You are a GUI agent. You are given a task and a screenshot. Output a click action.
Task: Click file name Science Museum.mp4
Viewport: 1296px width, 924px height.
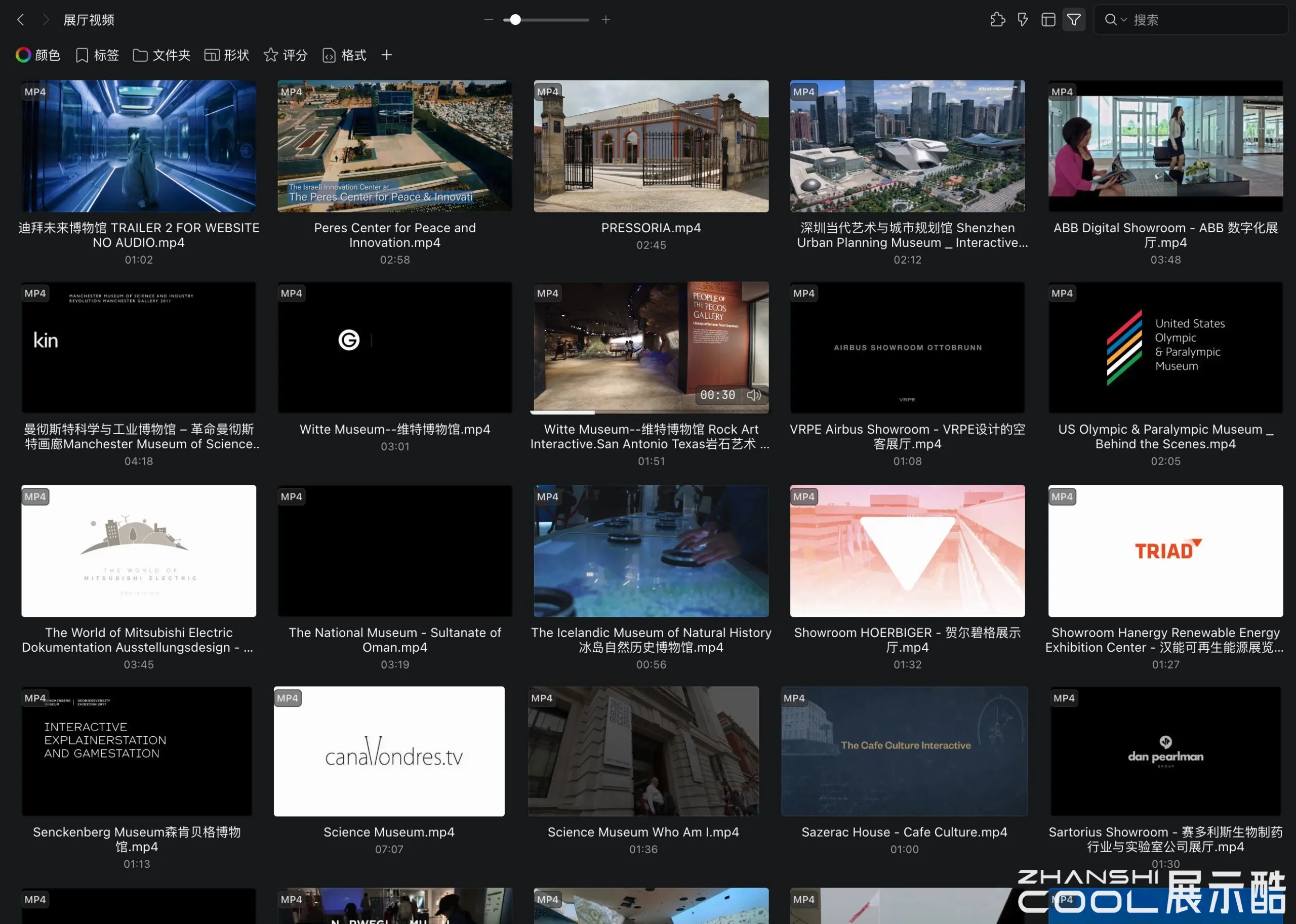click(x=389, y=832)
